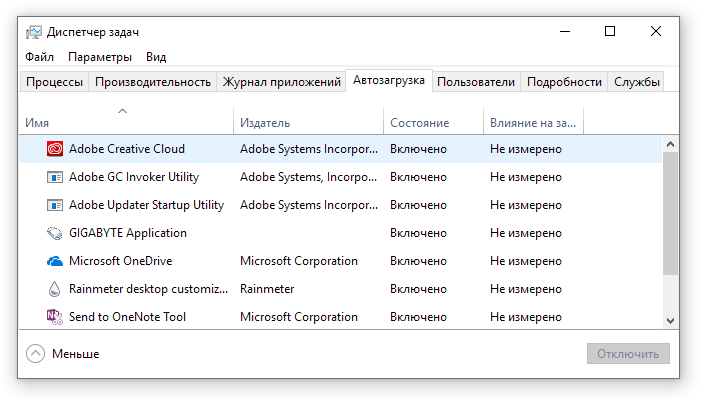Click publisher Rainmeter cell

[x=267, y=289]
